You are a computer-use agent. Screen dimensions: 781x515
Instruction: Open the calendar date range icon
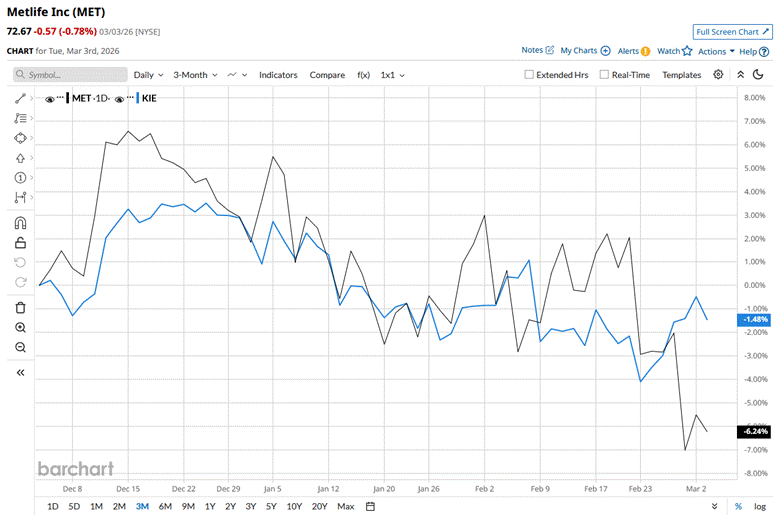point(370,506)
